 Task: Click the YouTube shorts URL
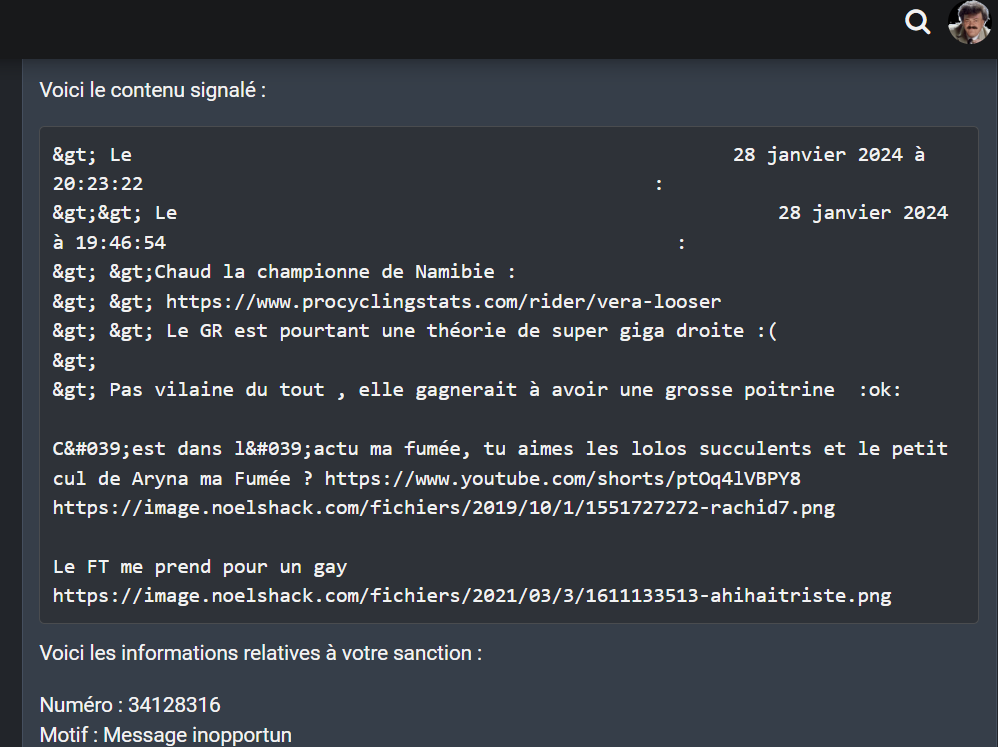click(x=562, y=478)
